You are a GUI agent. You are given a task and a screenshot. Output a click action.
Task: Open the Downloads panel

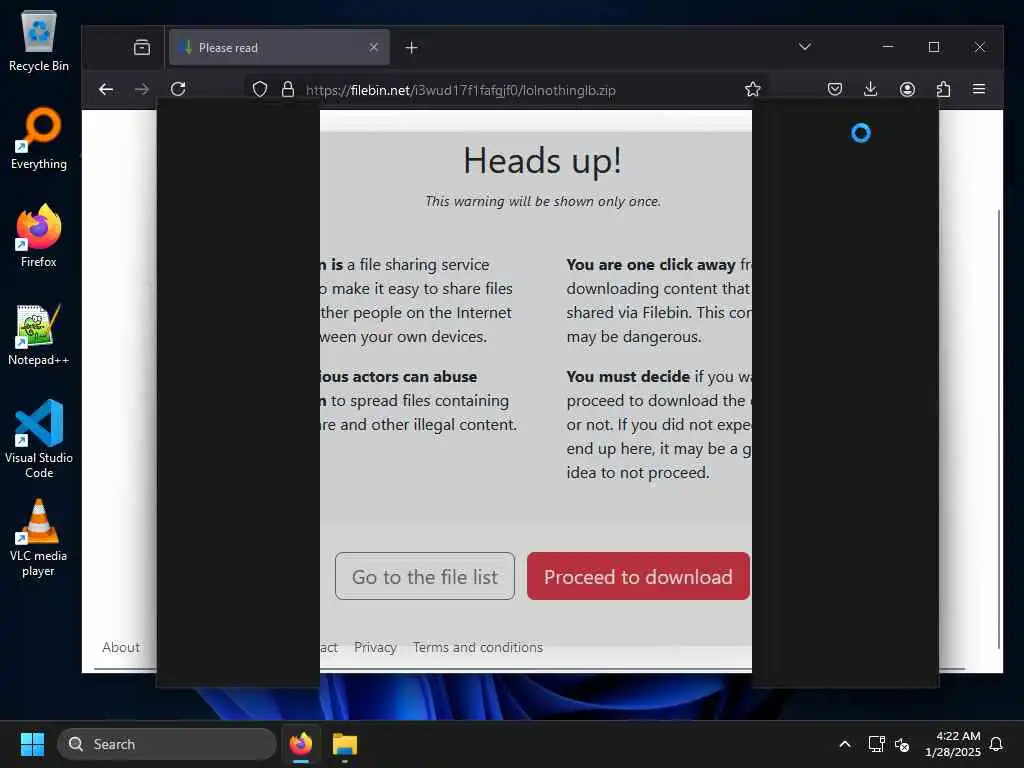[x=871, y=89]
